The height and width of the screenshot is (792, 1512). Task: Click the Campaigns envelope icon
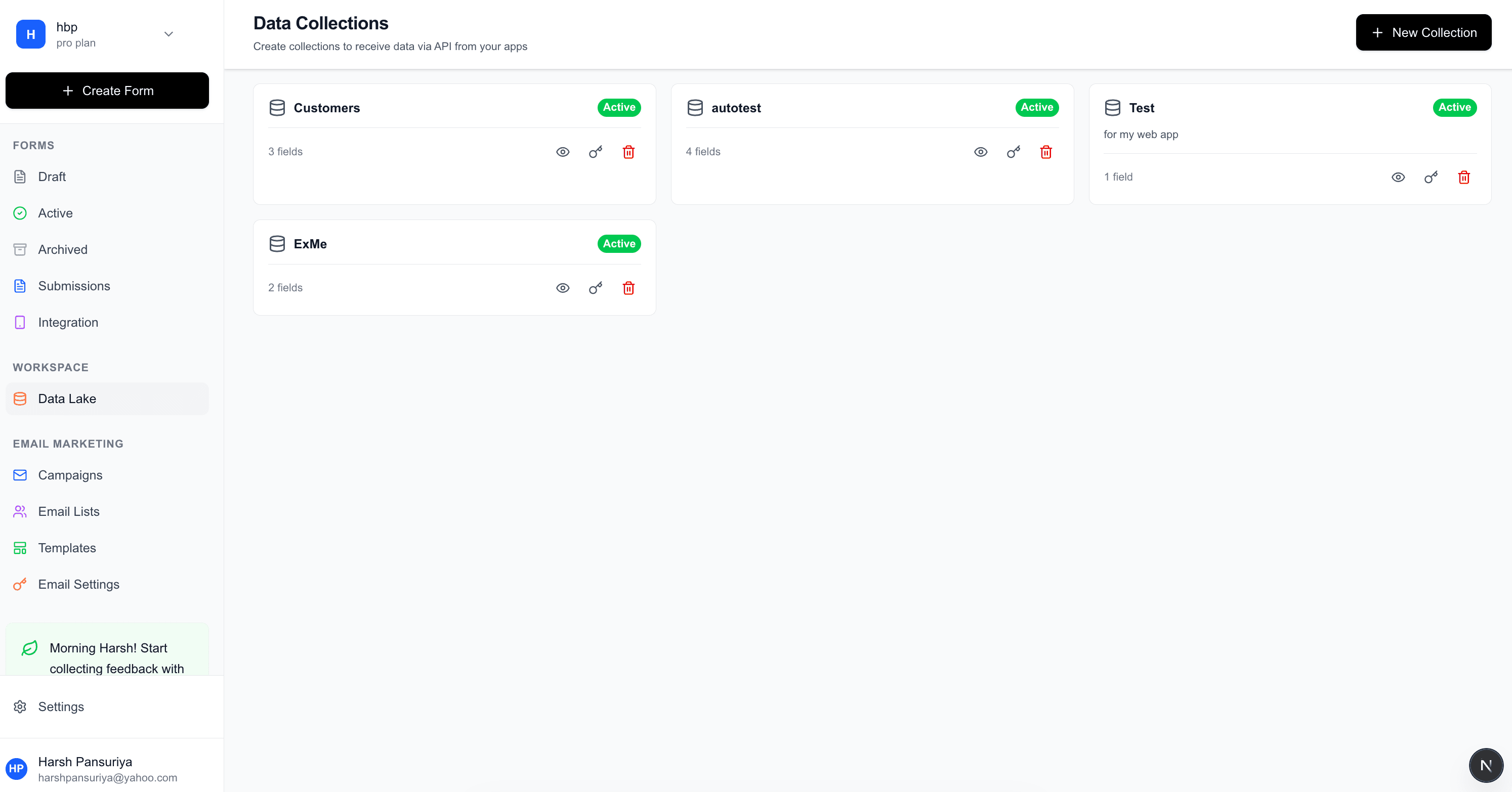click(19, 474)
